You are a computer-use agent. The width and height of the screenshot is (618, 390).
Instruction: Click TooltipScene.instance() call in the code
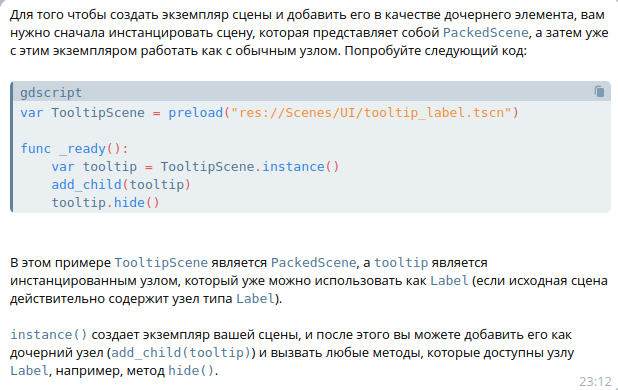pyautogui.click(x=249, y=167)
